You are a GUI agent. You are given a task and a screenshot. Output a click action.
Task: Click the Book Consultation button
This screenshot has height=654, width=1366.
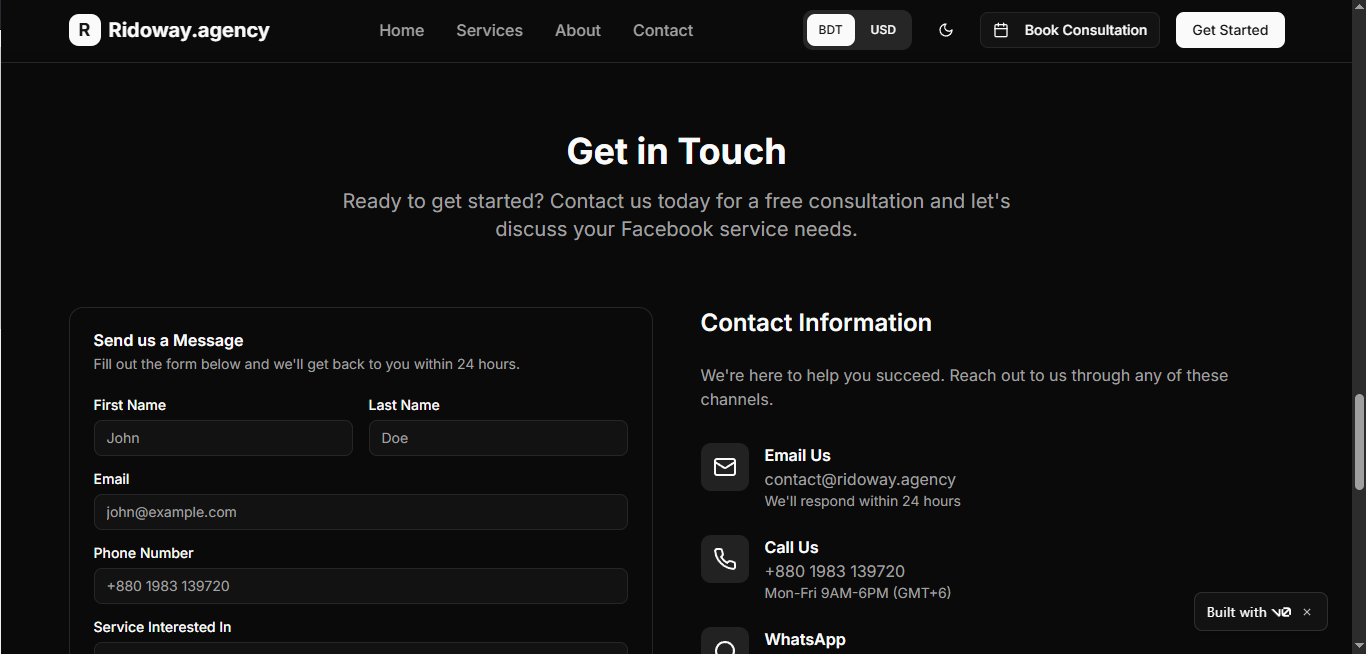tap(1070, 30)
